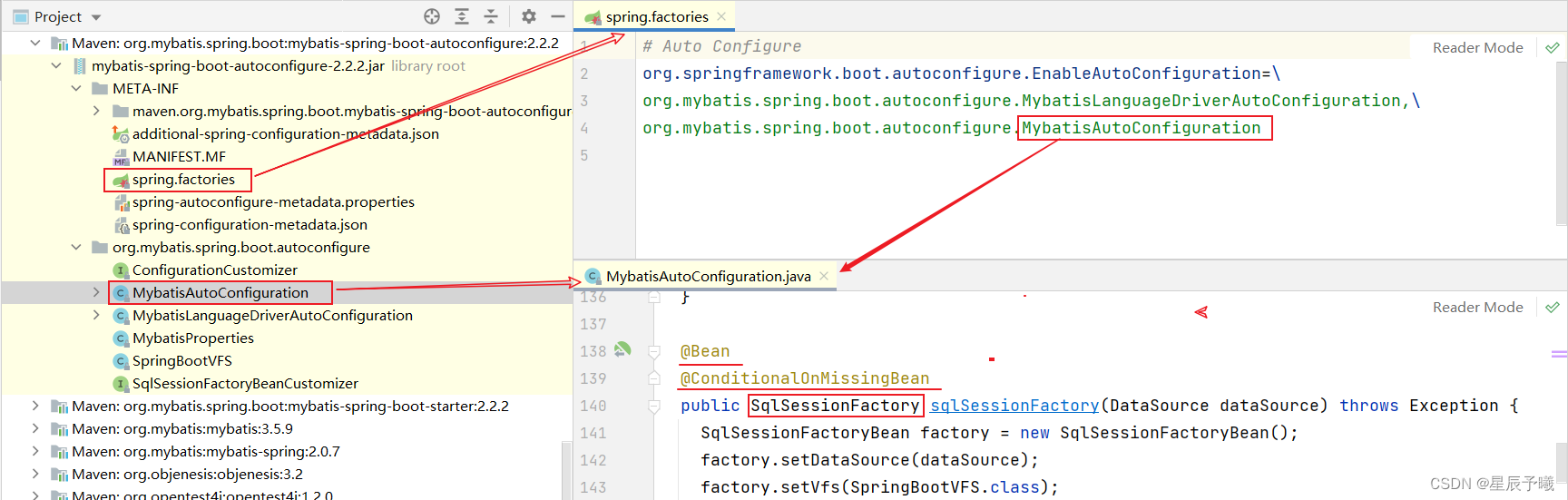This screenshot has height=500, width=1568.
Task: Click MybatisLanguageDriverAutoConfiguration text on line 3
Action: tap(1211, 101)
